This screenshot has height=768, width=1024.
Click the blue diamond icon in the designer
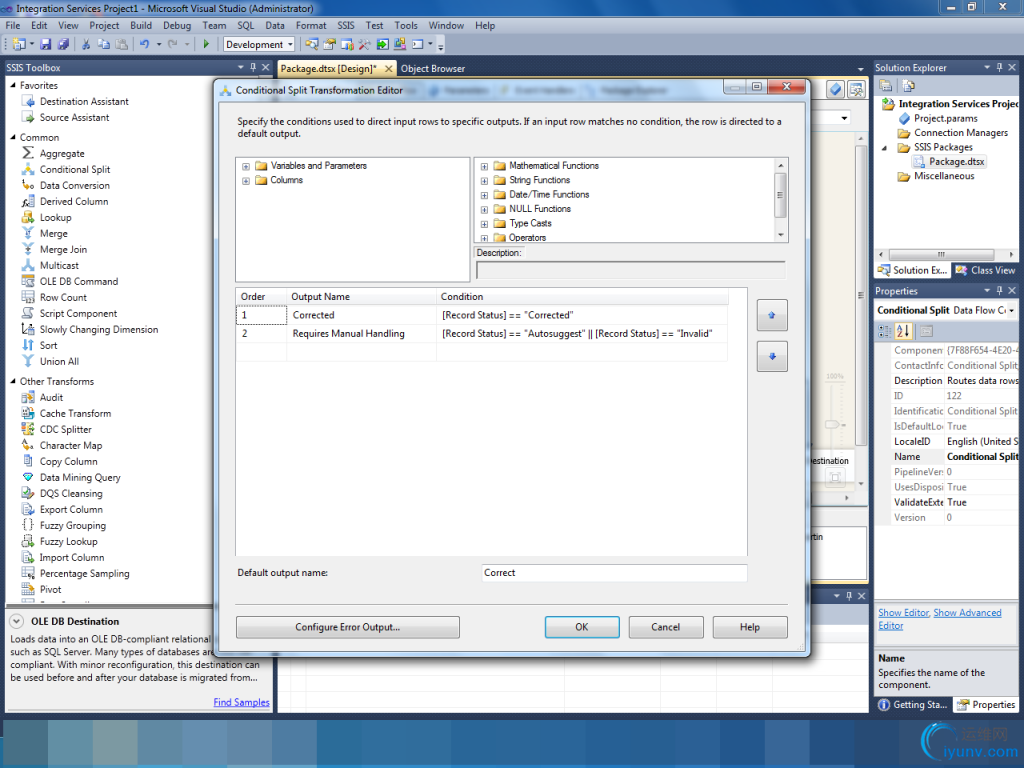835,89
